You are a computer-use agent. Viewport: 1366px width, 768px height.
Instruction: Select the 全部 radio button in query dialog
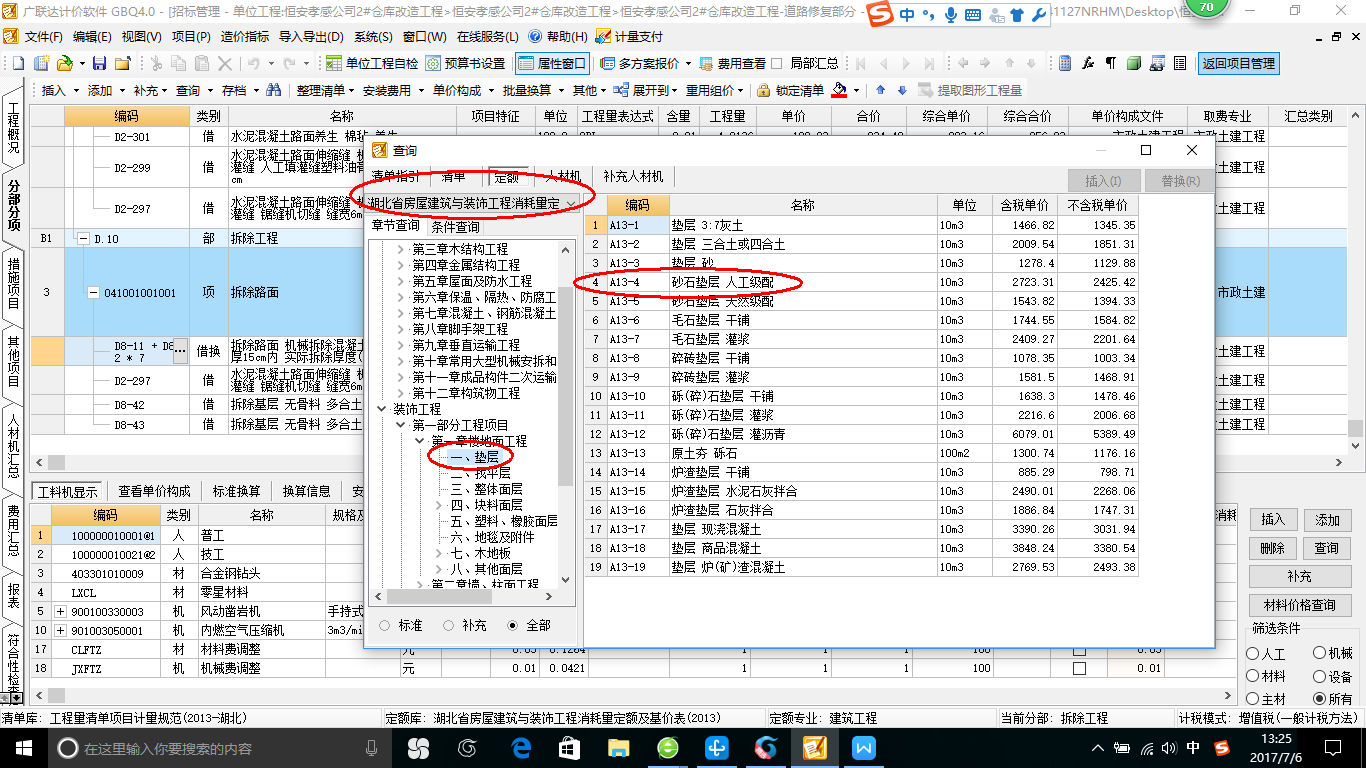(x=513, y=625)
